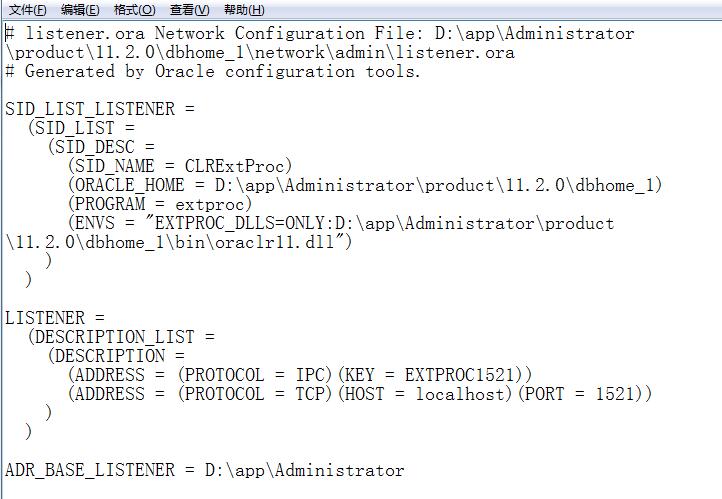Click the EXTPROC1521 key value
This screenshot has height=499, width=722.
pos(459,375)
